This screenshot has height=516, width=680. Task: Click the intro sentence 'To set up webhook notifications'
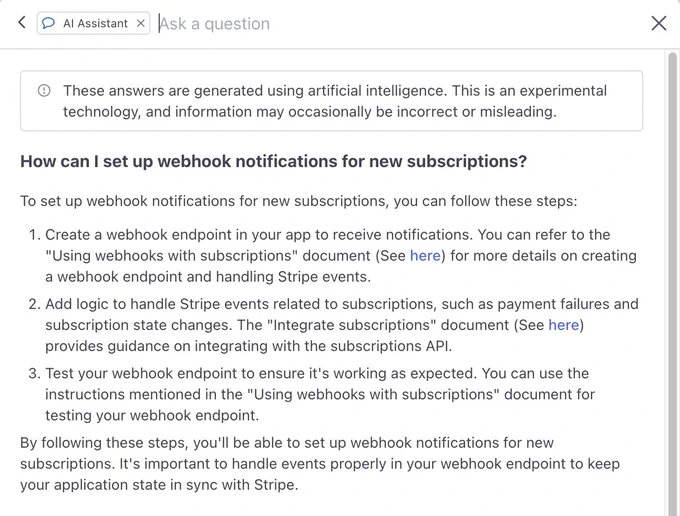(299, 202)
